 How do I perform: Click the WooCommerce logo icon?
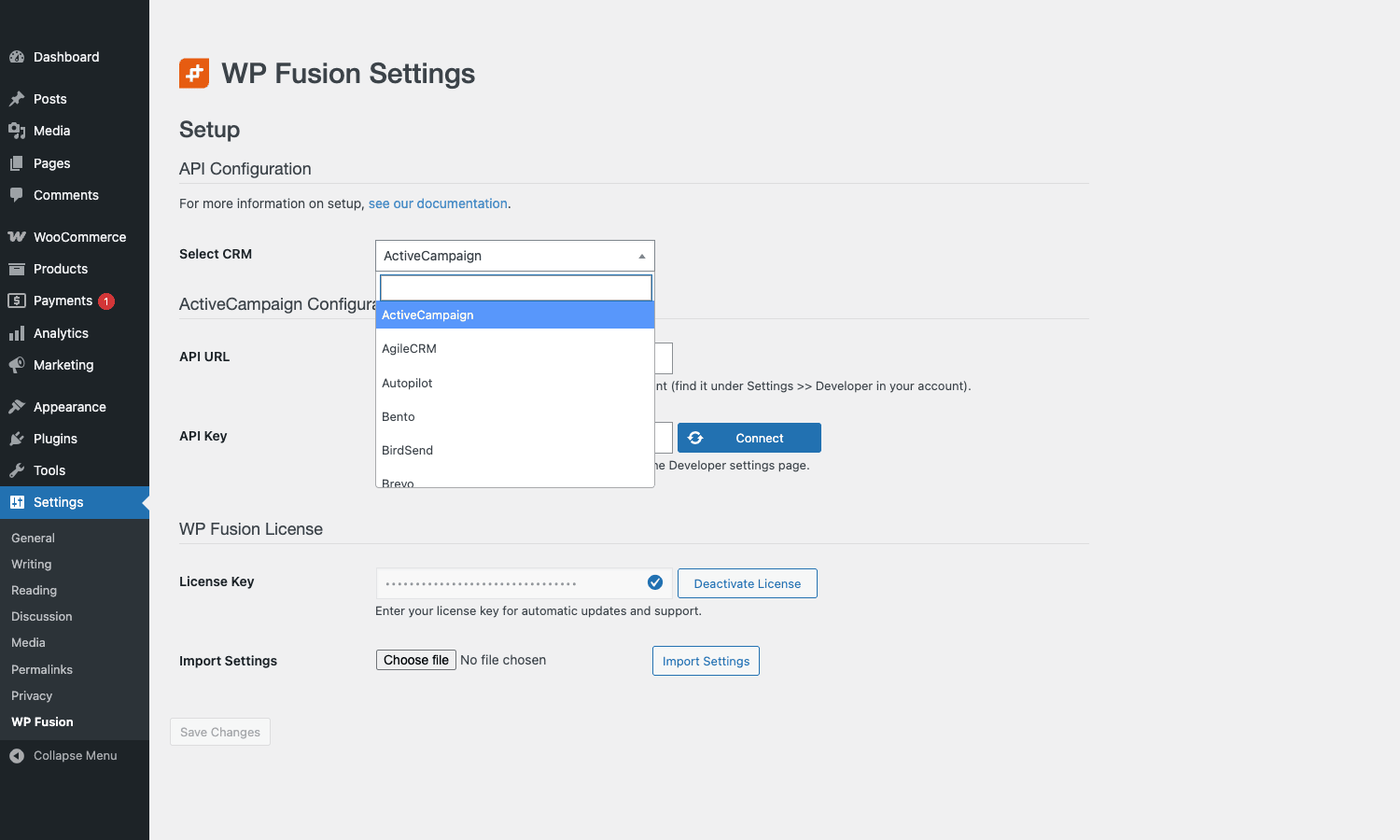click(17, 237)
